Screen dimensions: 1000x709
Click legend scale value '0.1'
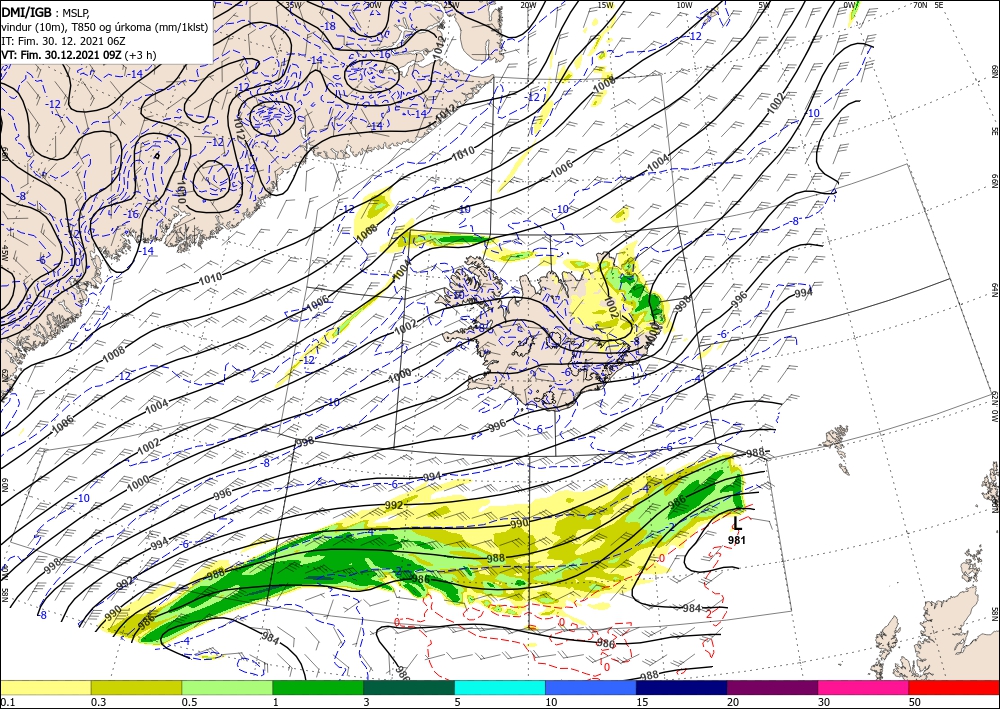pyautogui.click(x=7, y=702)
